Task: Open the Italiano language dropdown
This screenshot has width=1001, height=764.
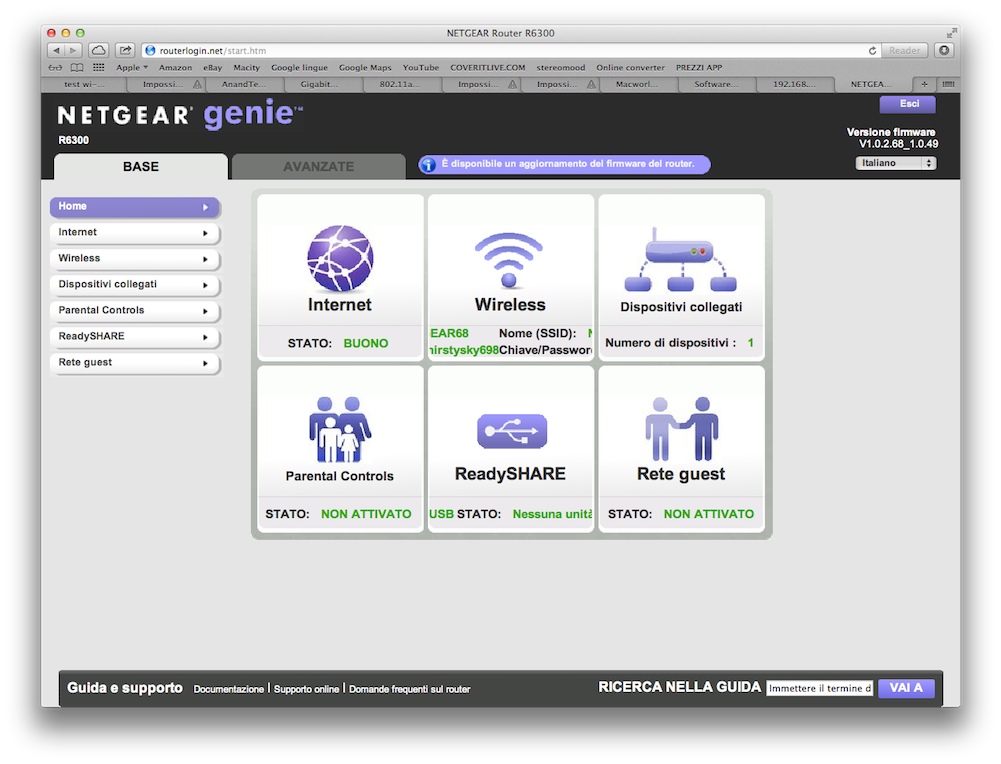Action: [x=896, y=163]
